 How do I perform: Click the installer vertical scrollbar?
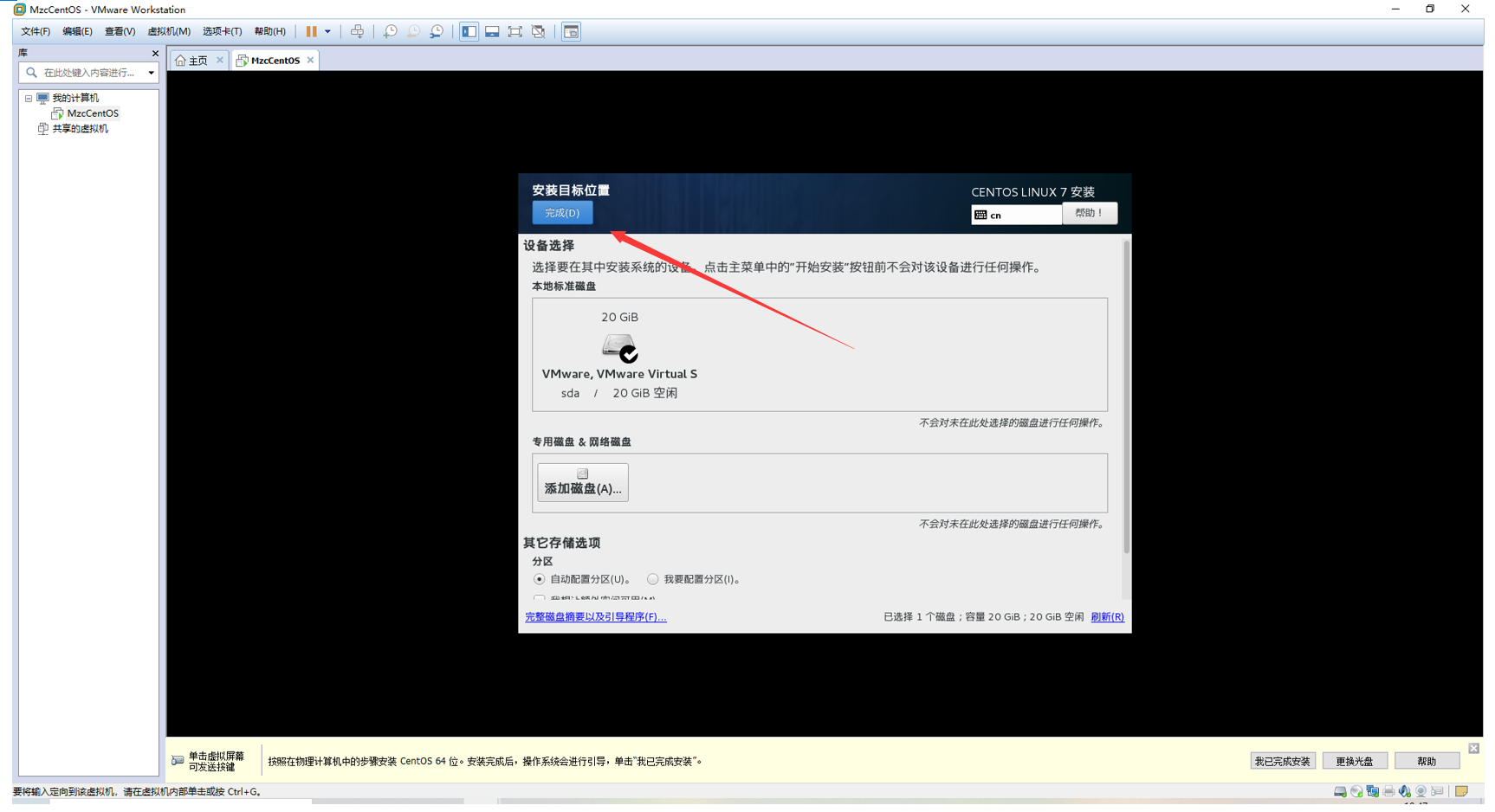point(1126,398)
